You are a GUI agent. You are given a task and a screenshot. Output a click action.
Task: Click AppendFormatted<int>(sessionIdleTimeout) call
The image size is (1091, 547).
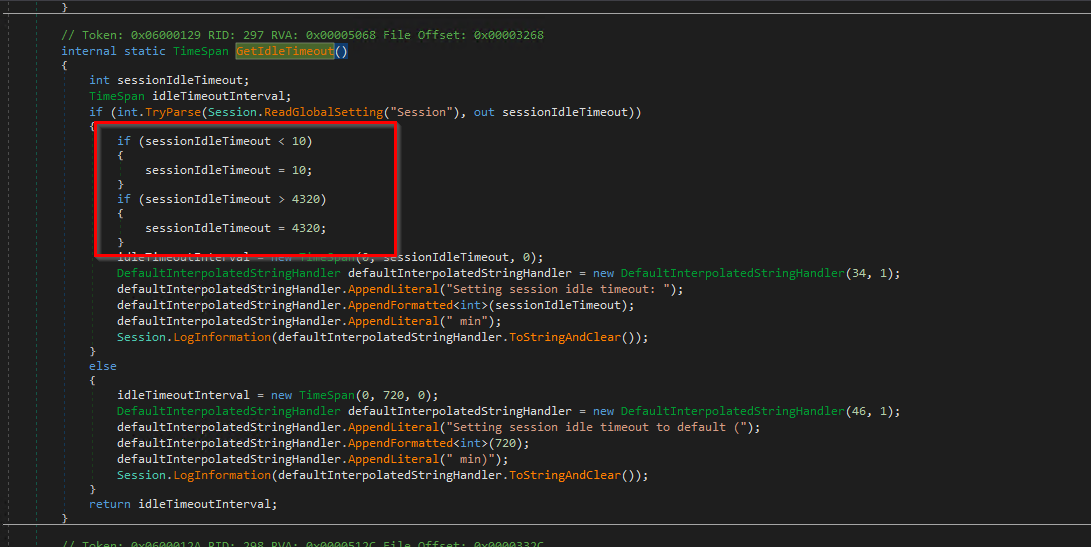491,305
